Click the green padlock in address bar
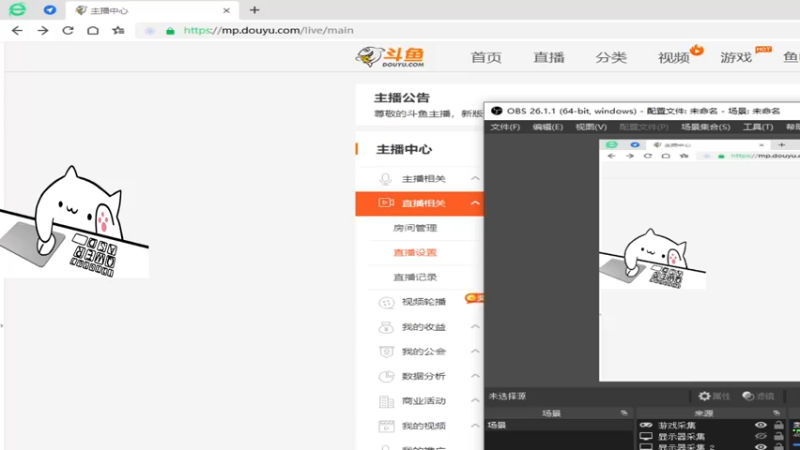800x450 pixels. point(170,31)
